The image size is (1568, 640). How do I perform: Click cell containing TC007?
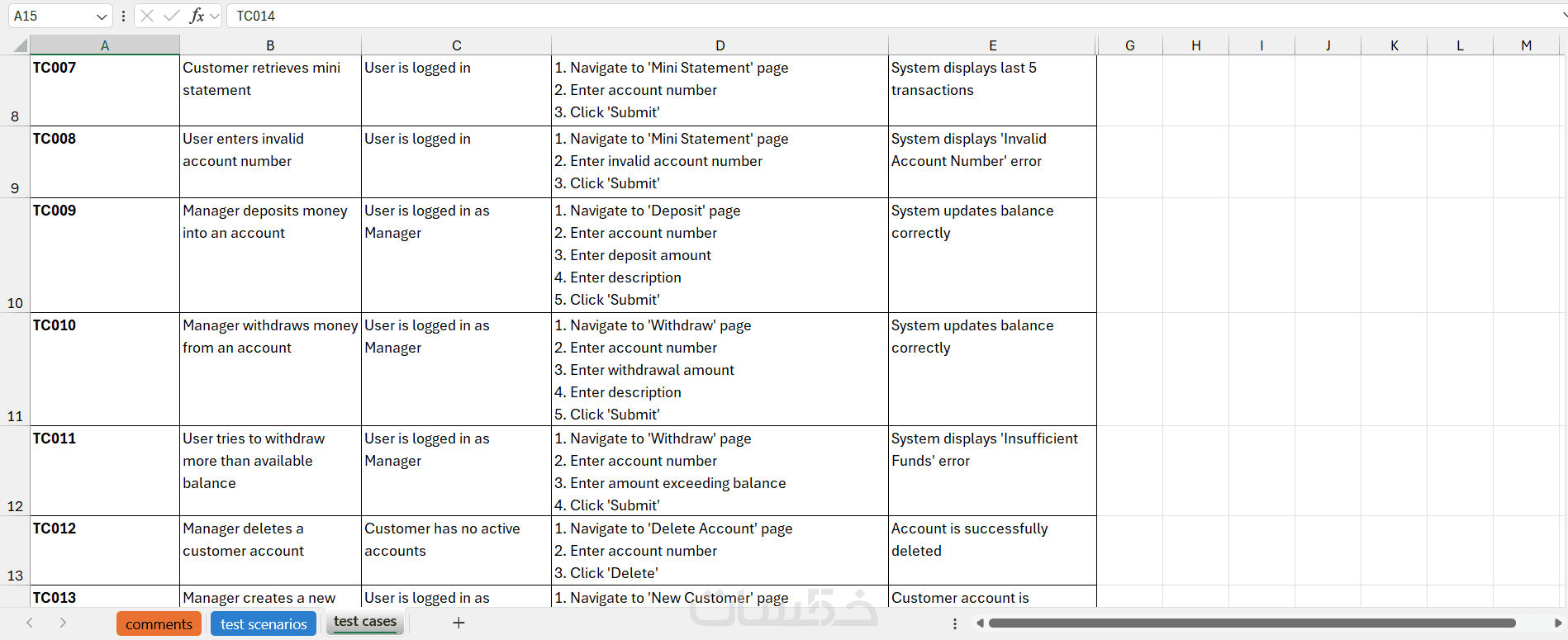pos(105,91)
